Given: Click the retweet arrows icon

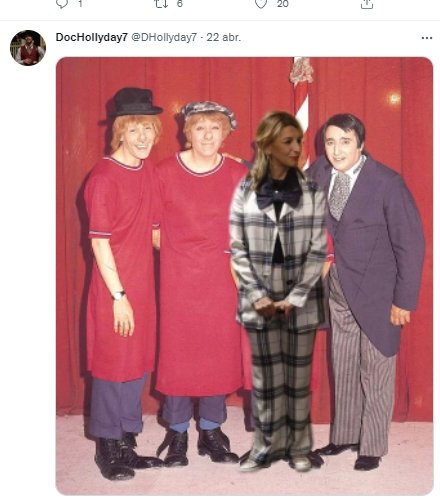Looking at the screenshot, I should pyautogui.click(x=161, y=3).
